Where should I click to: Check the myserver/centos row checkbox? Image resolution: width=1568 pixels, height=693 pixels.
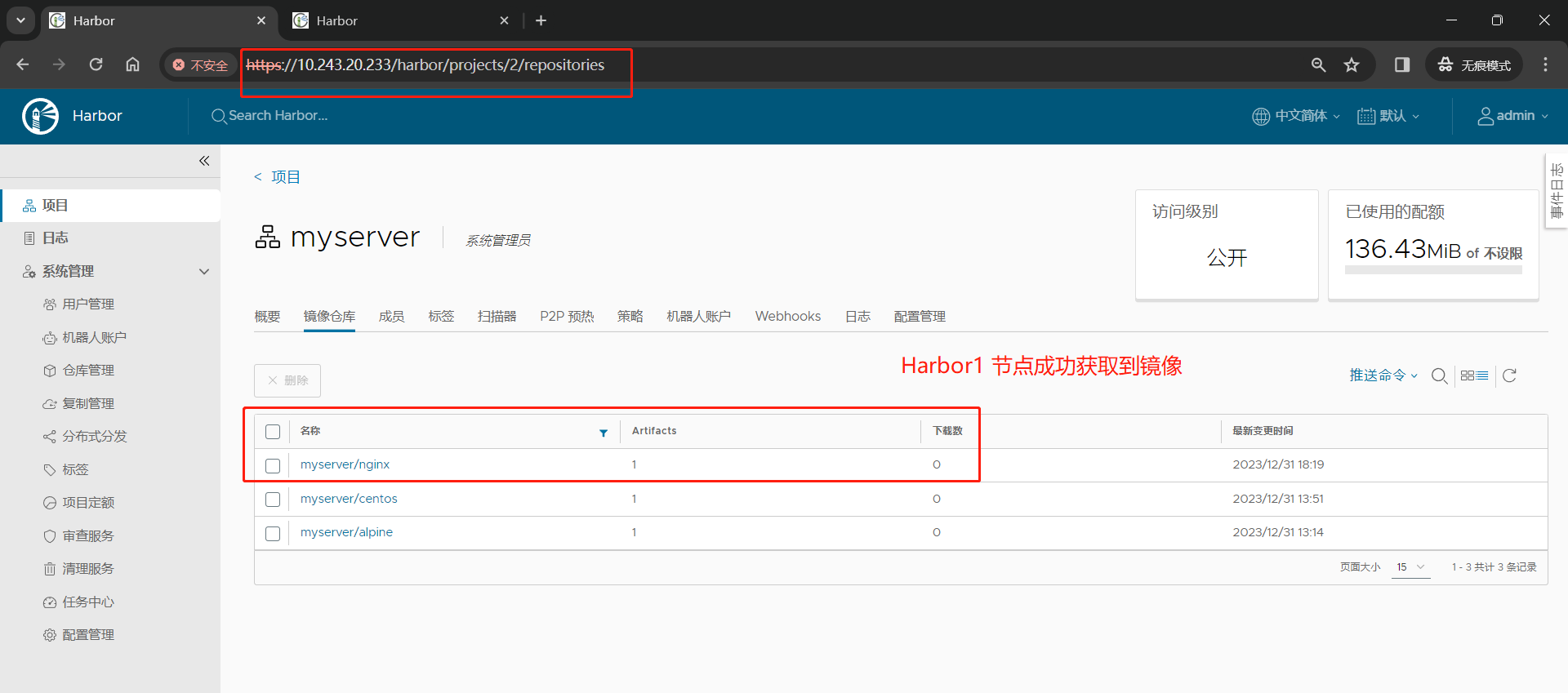tap(273, 500)
